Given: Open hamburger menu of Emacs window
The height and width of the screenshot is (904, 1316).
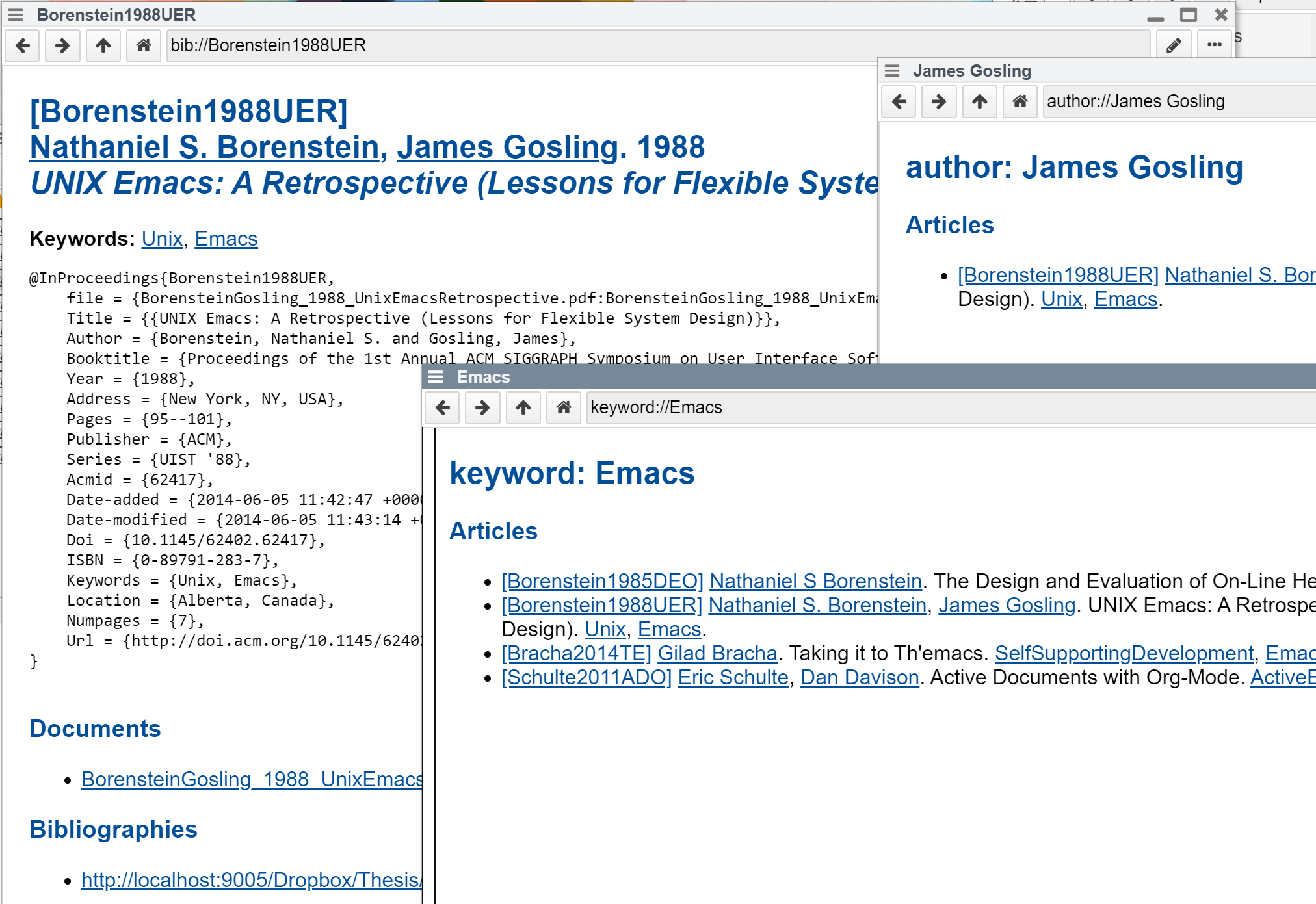Looking at the screenshot, I should tap(436, 377).
